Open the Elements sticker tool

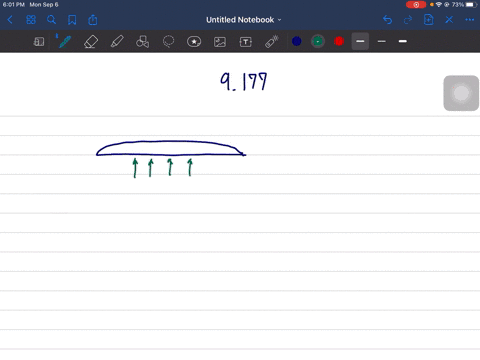click(x=194, y=42)
